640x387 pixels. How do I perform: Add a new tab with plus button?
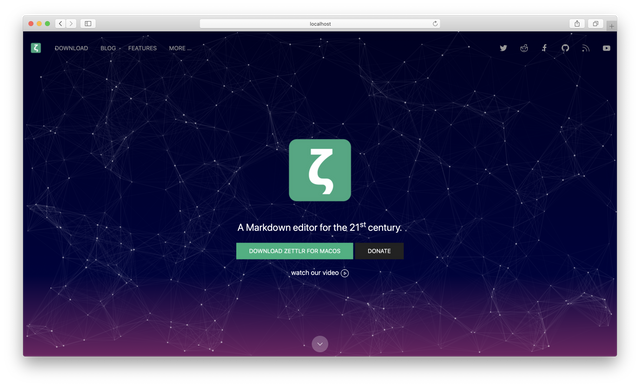tap(611, 25)
